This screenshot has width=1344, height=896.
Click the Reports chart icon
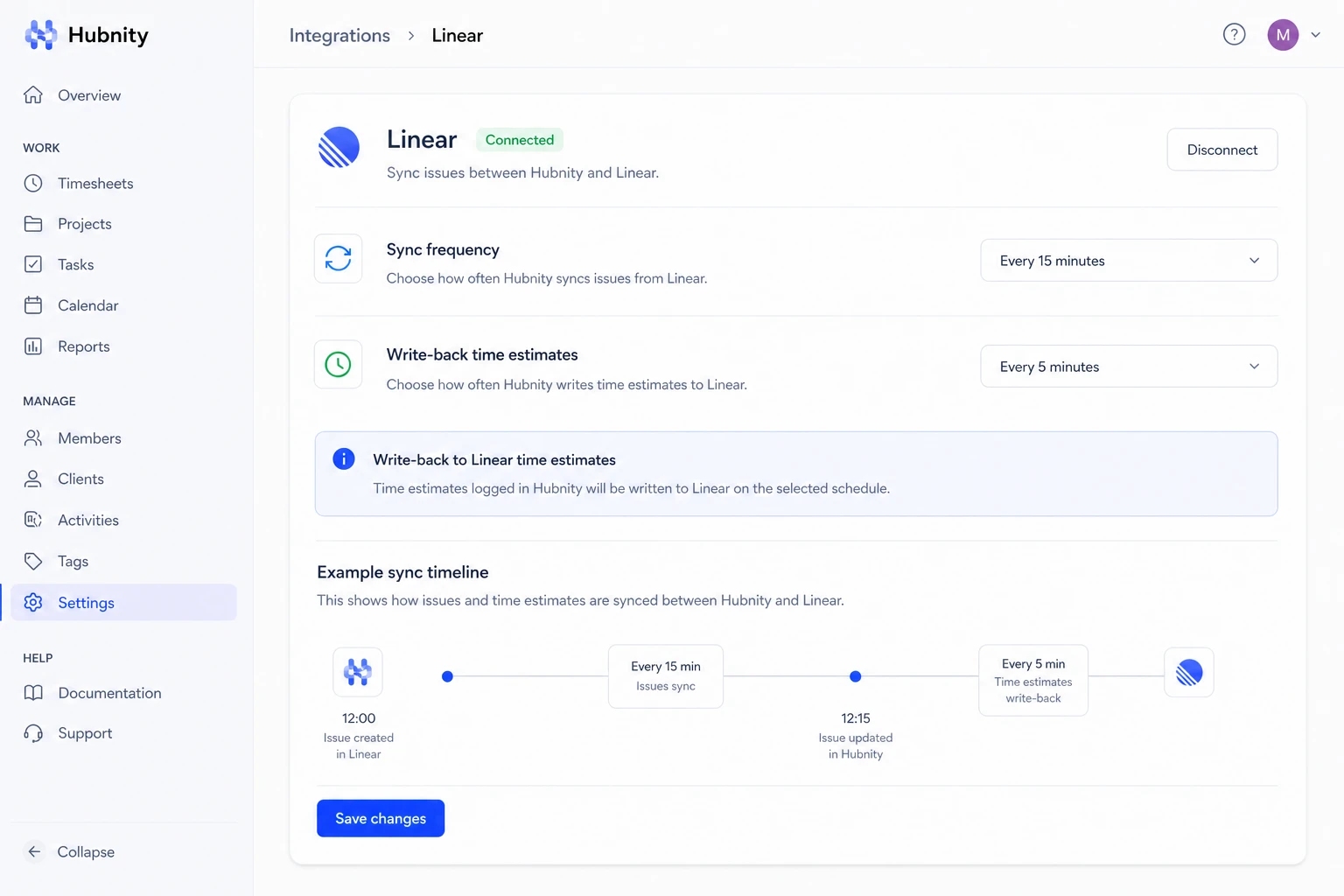(33, 346)
